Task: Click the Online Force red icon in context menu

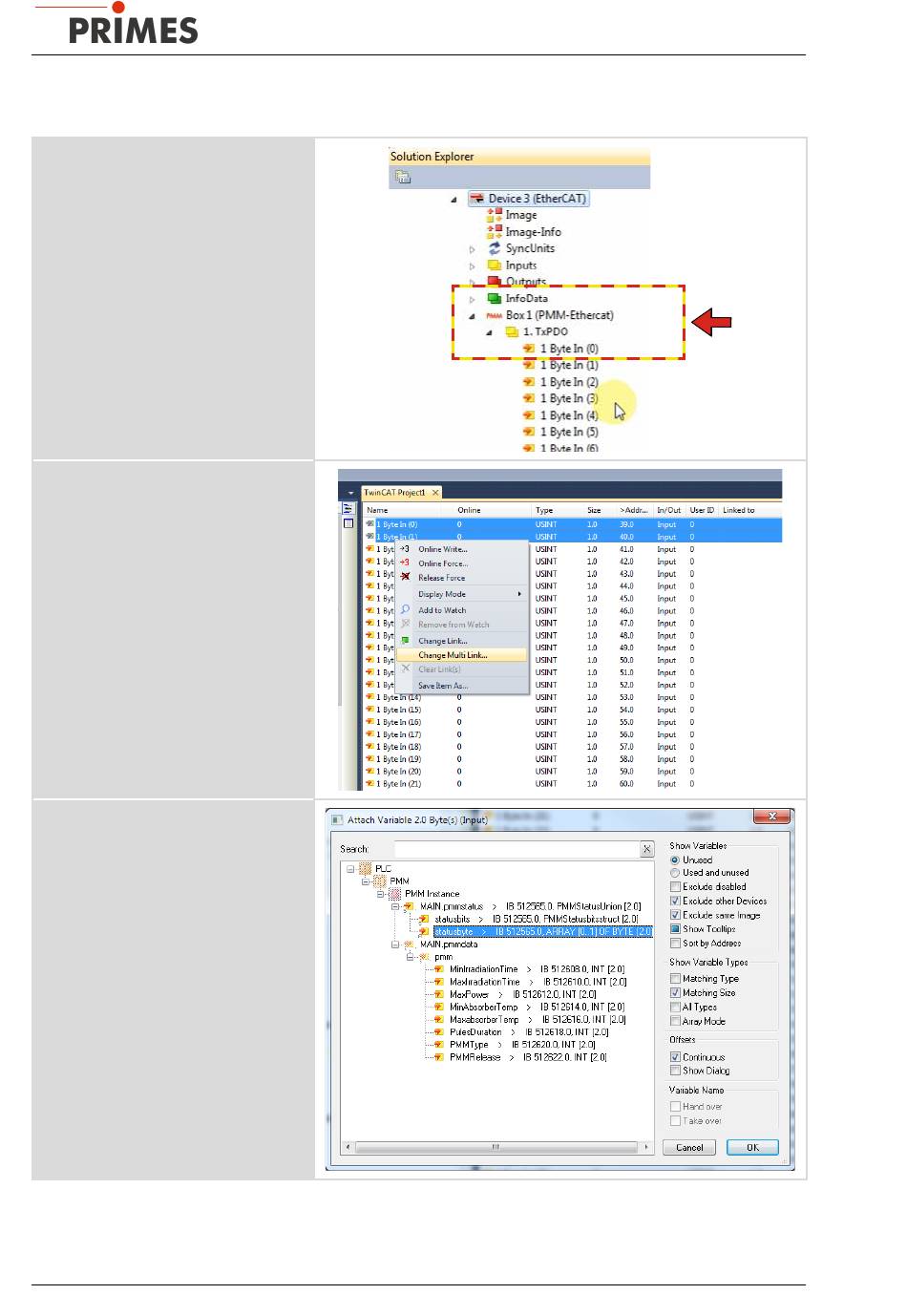Action: [405, 563]
